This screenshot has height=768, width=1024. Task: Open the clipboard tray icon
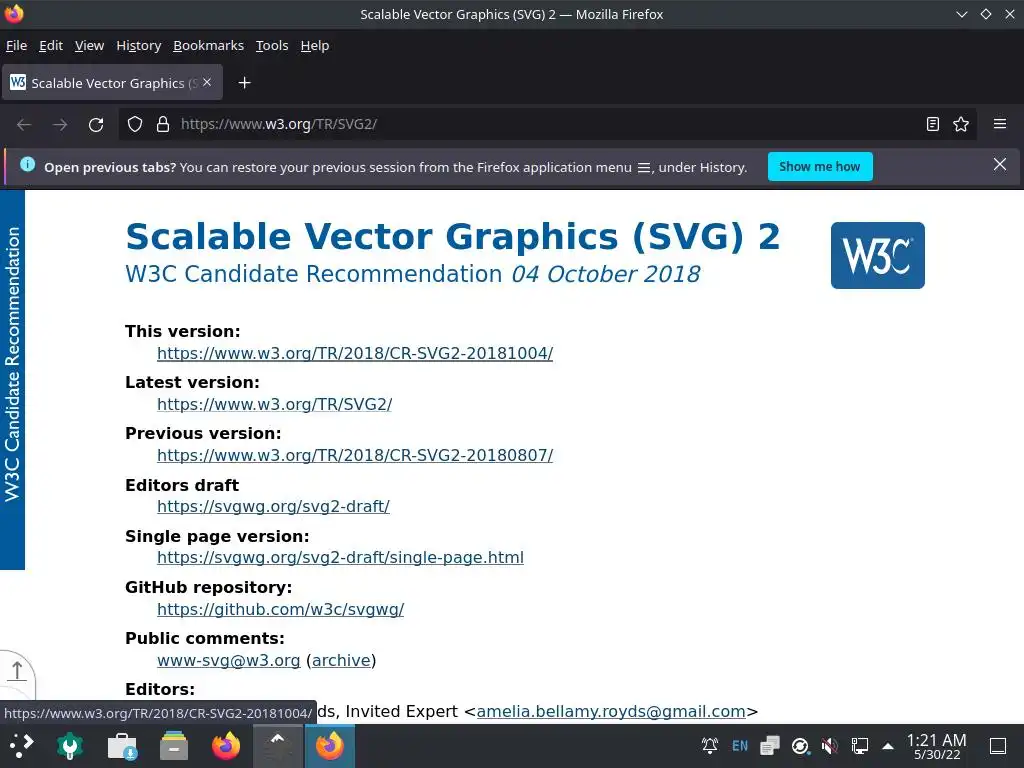(770, 745)
